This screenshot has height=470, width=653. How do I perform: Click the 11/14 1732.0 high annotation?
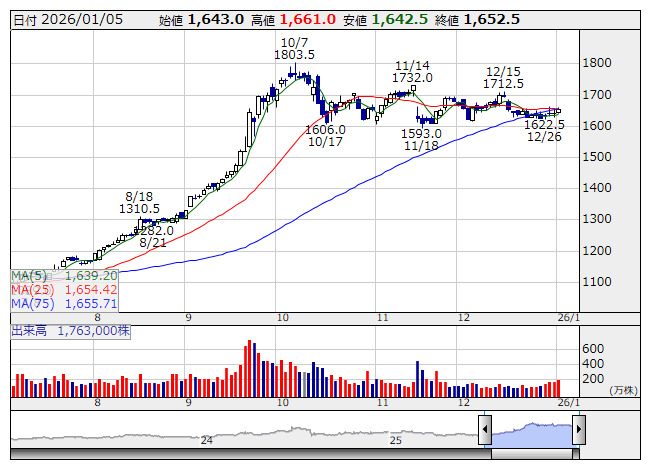(x=412, y=72)
